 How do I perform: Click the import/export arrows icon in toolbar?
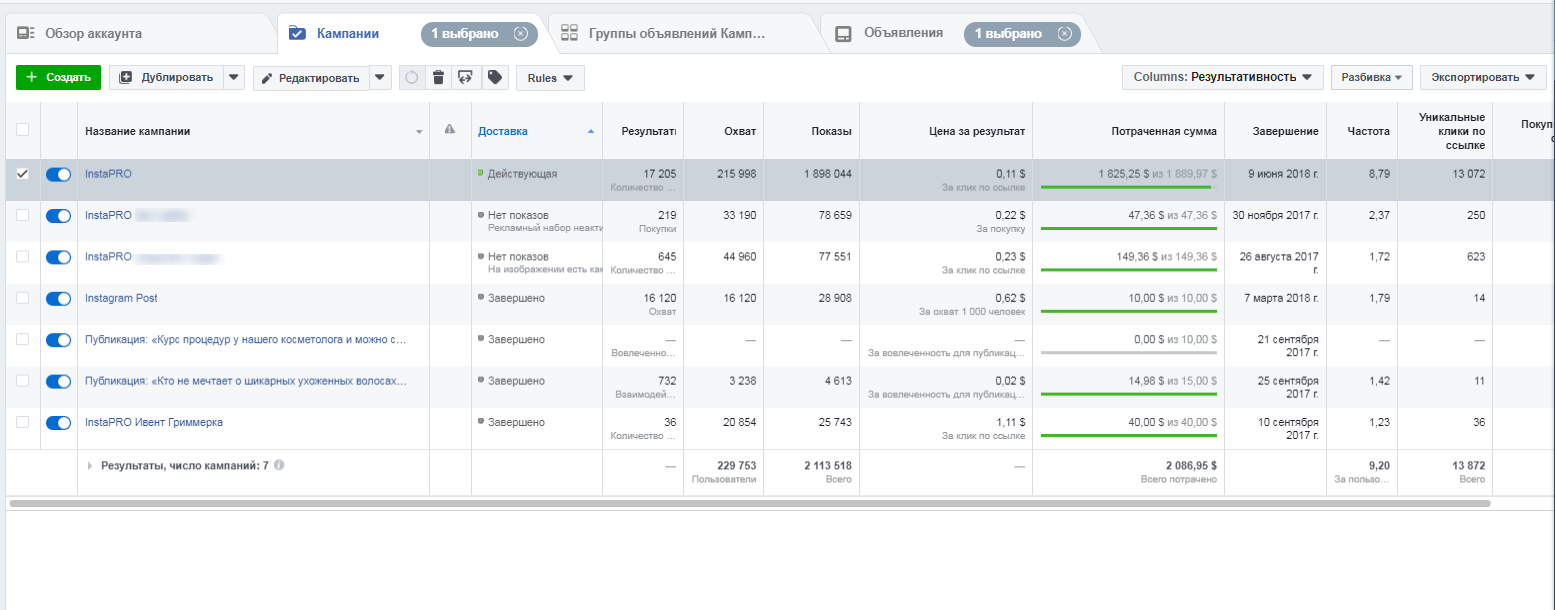point(465,77)
